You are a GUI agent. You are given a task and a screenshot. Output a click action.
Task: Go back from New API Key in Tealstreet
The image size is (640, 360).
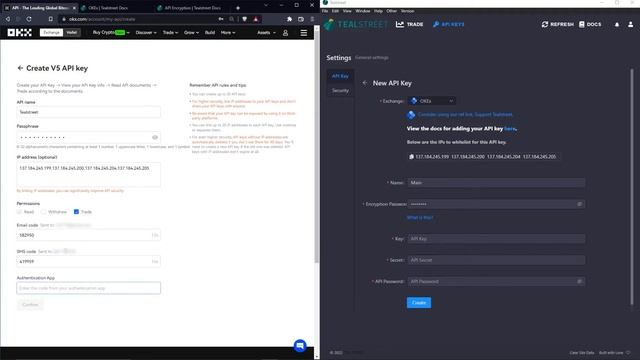pyautogui.click(x=365, y=83)
